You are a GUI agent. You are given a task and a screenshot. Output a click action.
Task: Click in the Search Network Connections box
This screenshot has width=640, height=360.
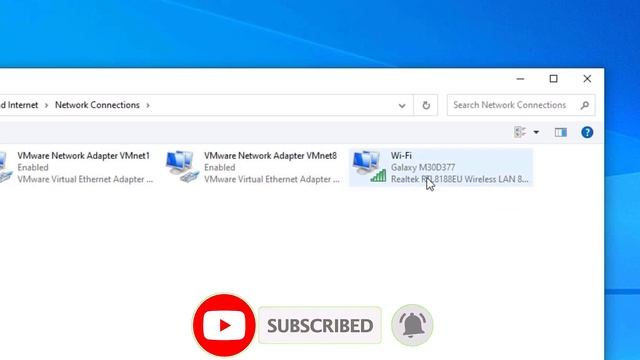pos(521,105)
